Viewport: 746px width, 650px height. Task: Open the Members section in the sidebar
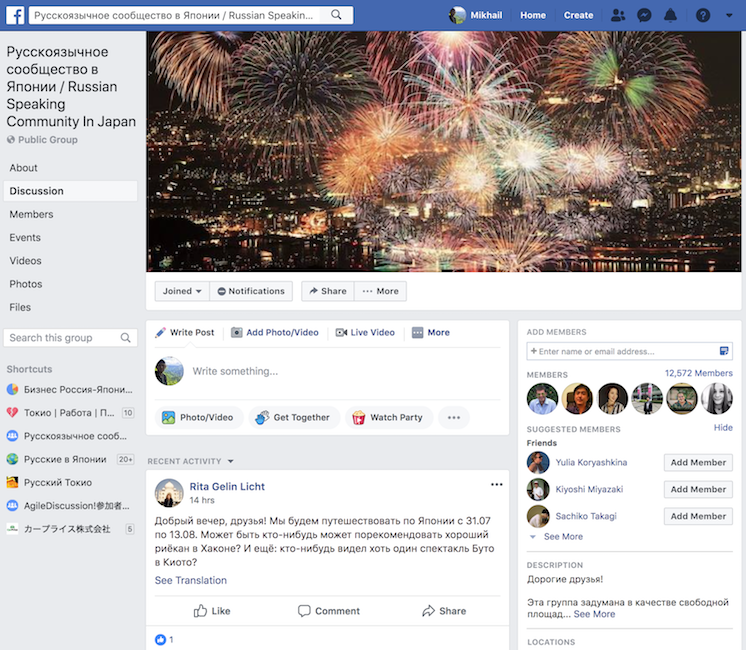[31, 214]
